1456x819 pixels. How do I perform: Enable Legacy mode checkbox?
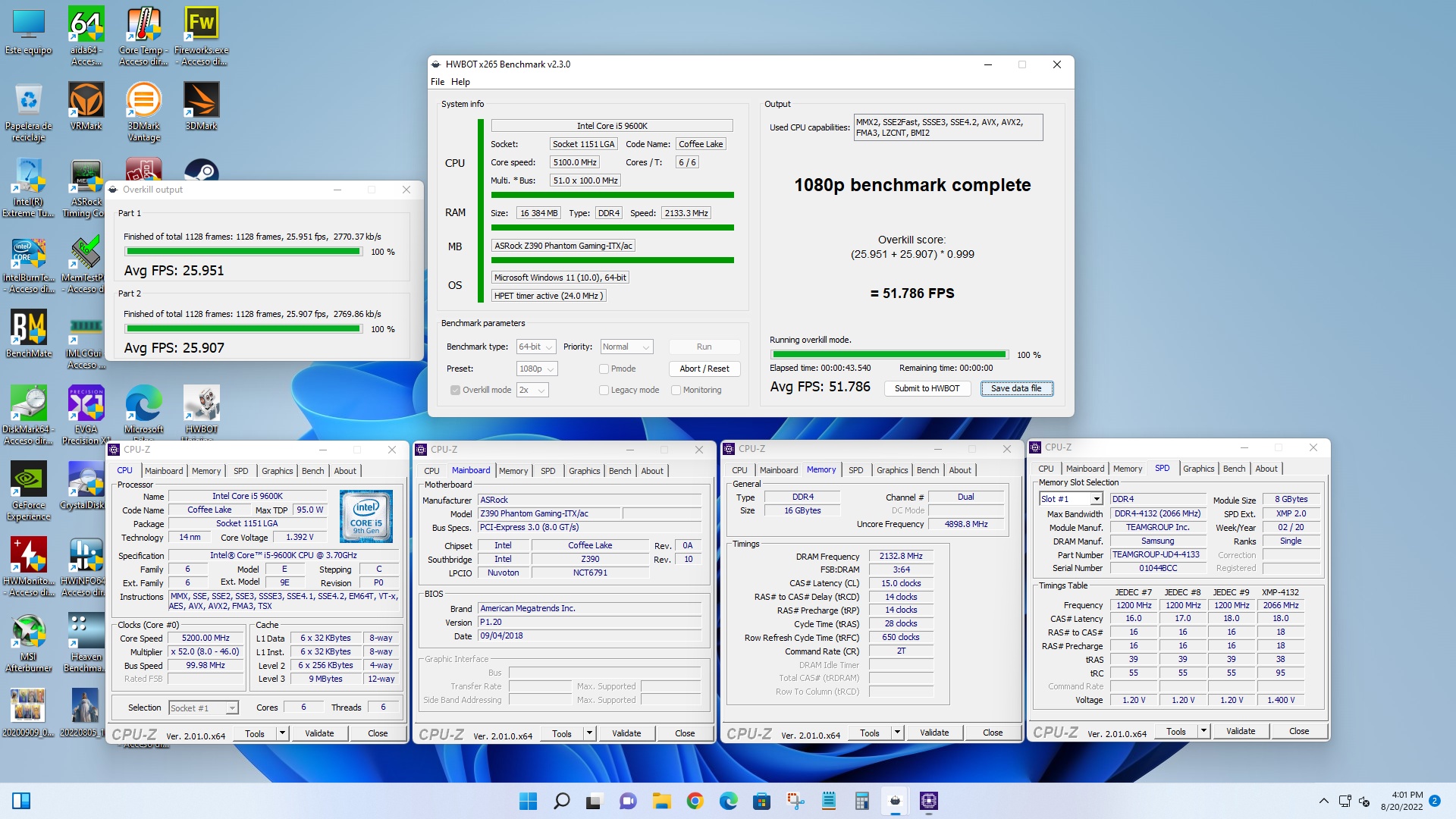click(x=604, y=390)
